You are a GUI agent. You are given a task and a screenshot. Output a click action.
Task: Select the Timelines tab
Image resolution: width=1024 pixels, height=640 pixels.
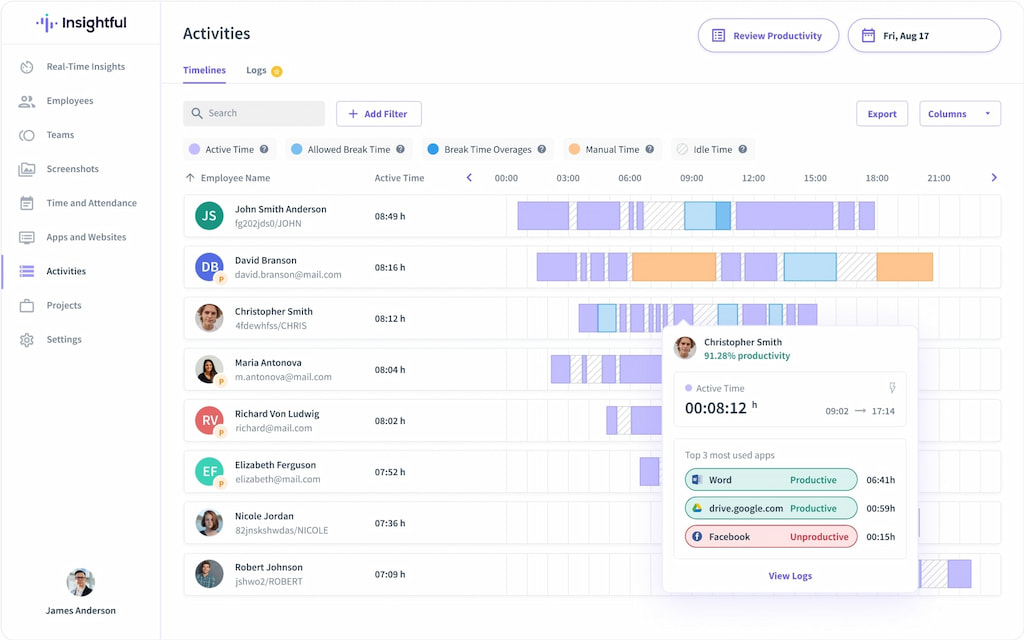pos(204,71)
